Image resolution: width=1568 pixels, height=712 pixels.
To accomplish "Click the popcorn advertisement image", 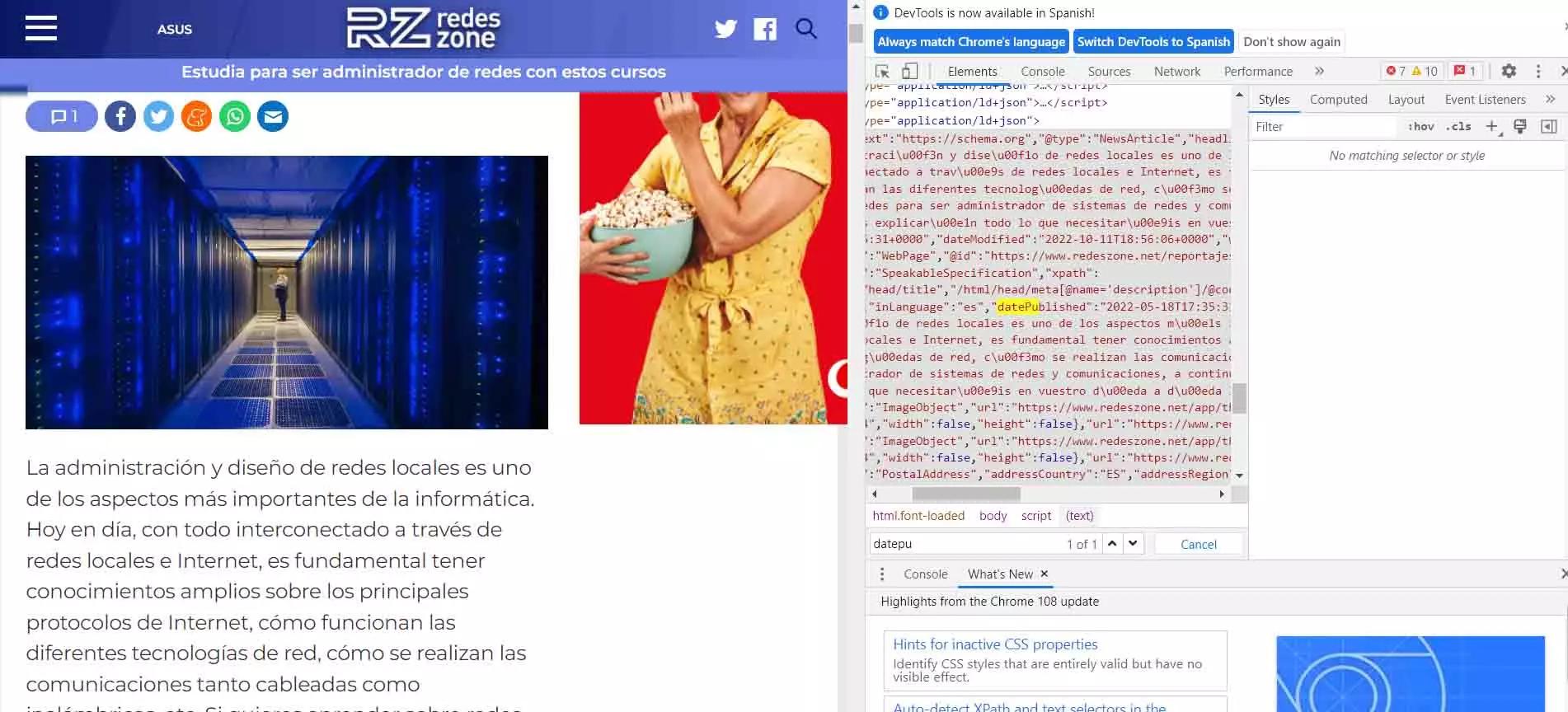I will click(713, 258).
